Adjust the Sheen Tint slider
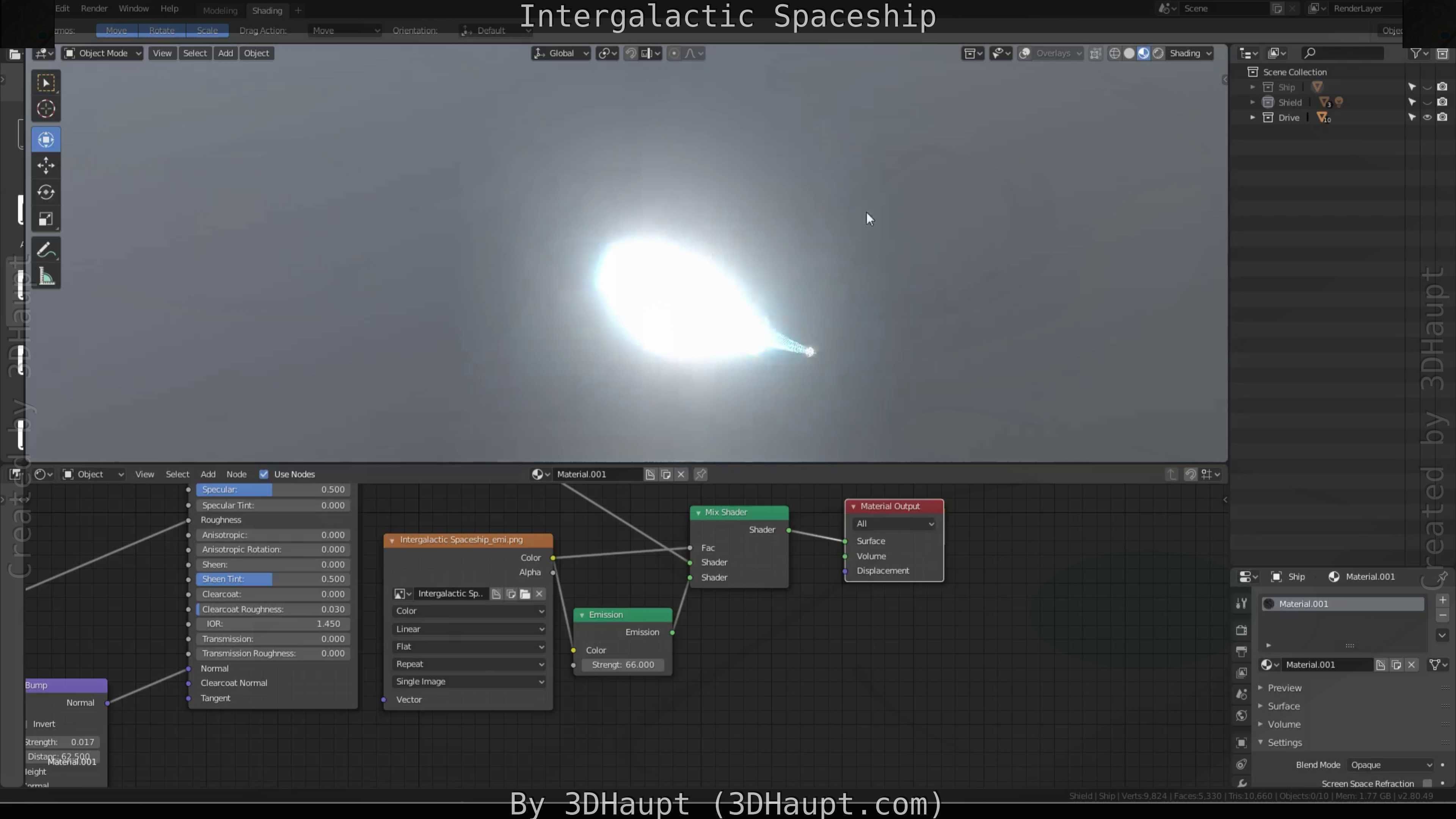 point(273,579)
